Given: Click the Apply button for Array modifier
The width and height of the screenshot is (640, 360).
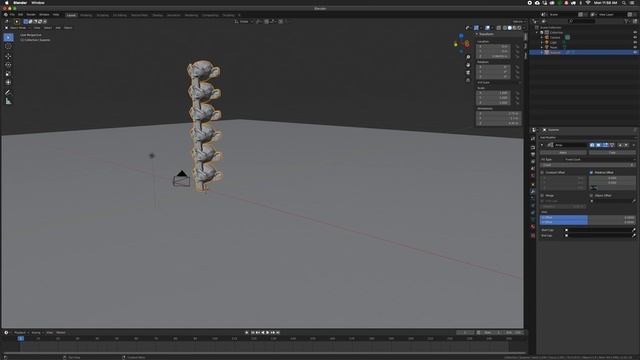Looking at the screenshot, I should coord(563,153).
